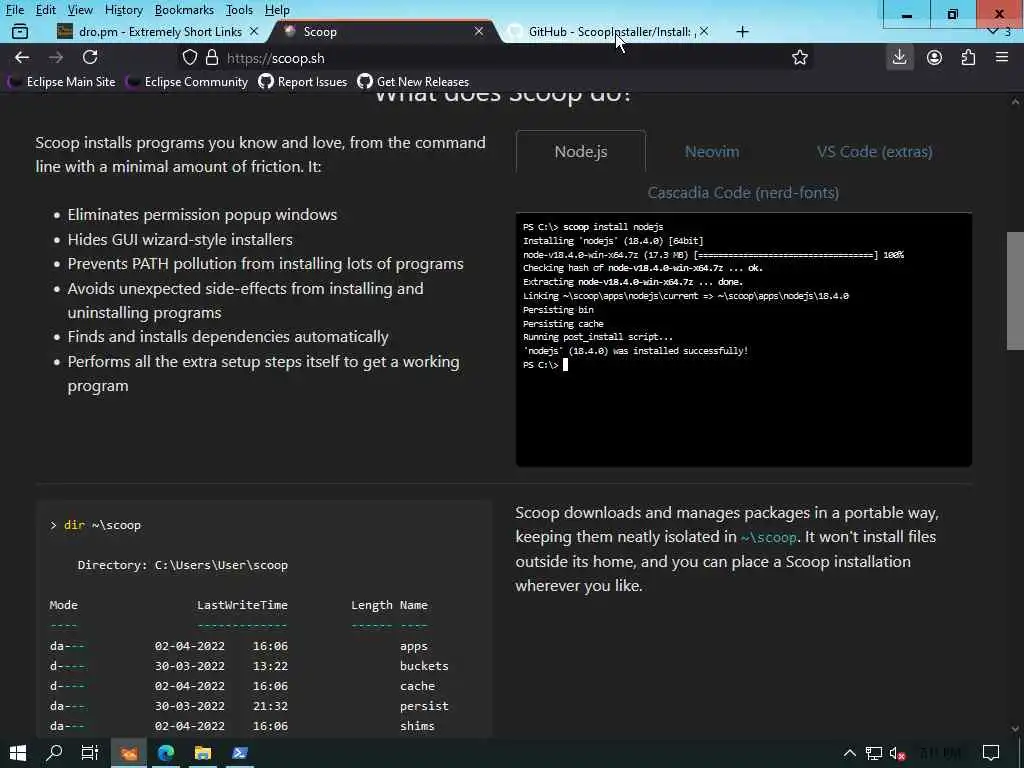Open the History menu
Image resolution: width=1024 pixels, height=768 pixels.
(x=123, y=10)
